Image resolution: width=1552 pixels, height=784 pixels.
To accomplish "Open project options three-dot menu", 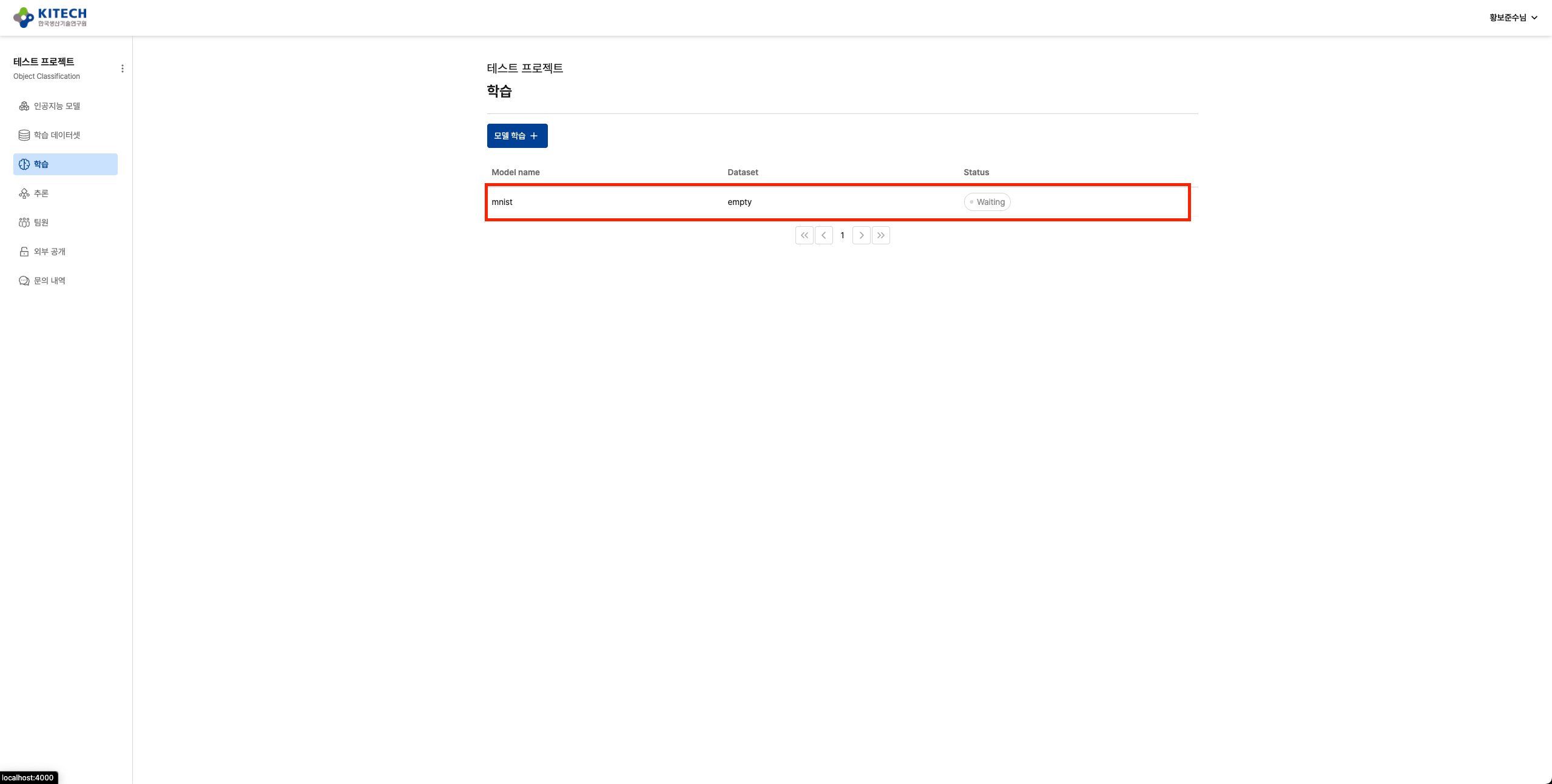I will click(x=123, y=69).
